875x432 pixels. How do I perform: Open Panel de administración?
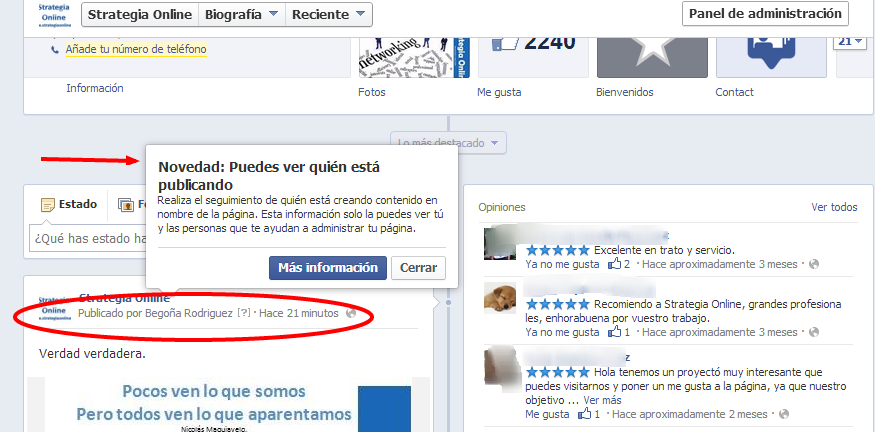coord(765,14)
